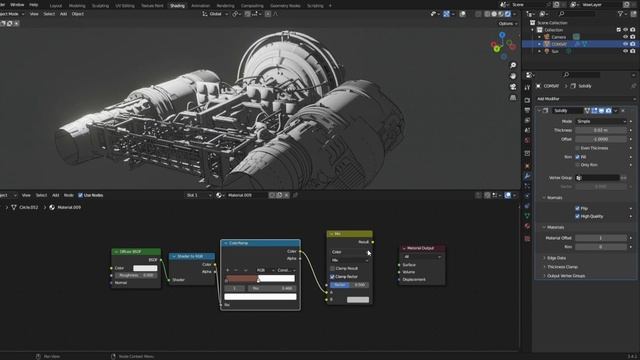Hide COMSAT with eye icon in outliner
The image size is (640, 360).
(x=625, y=44)
